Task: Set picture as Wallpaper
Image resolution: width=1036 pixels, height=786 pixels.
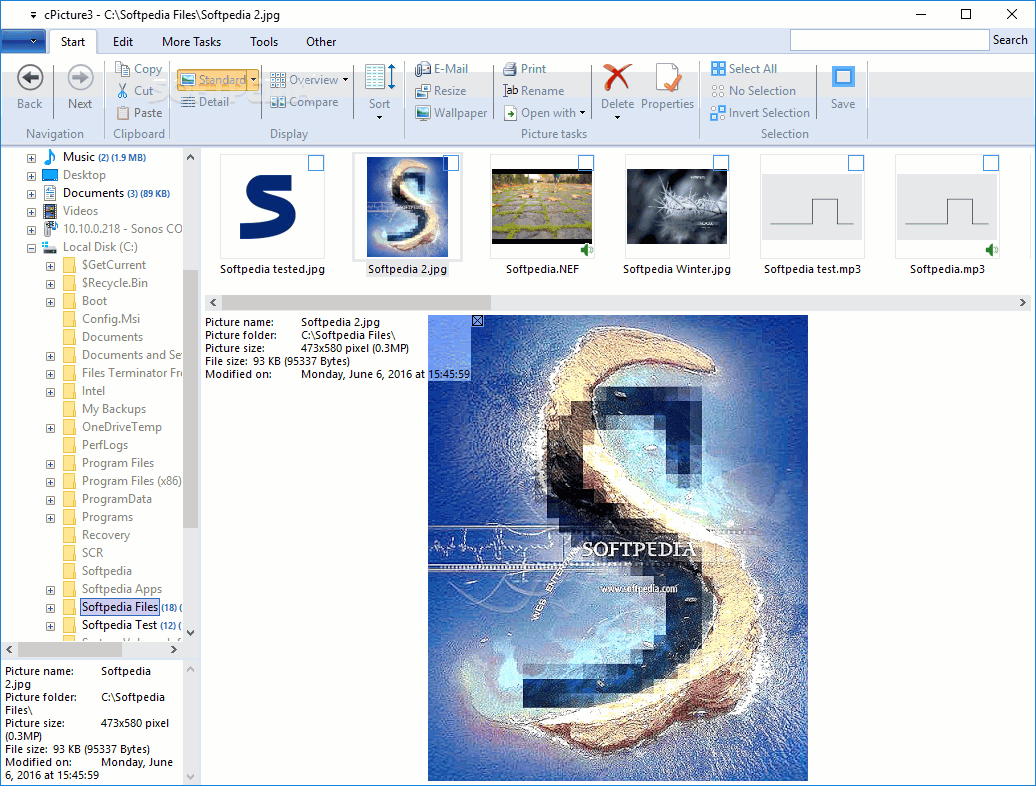Action: 451,113
